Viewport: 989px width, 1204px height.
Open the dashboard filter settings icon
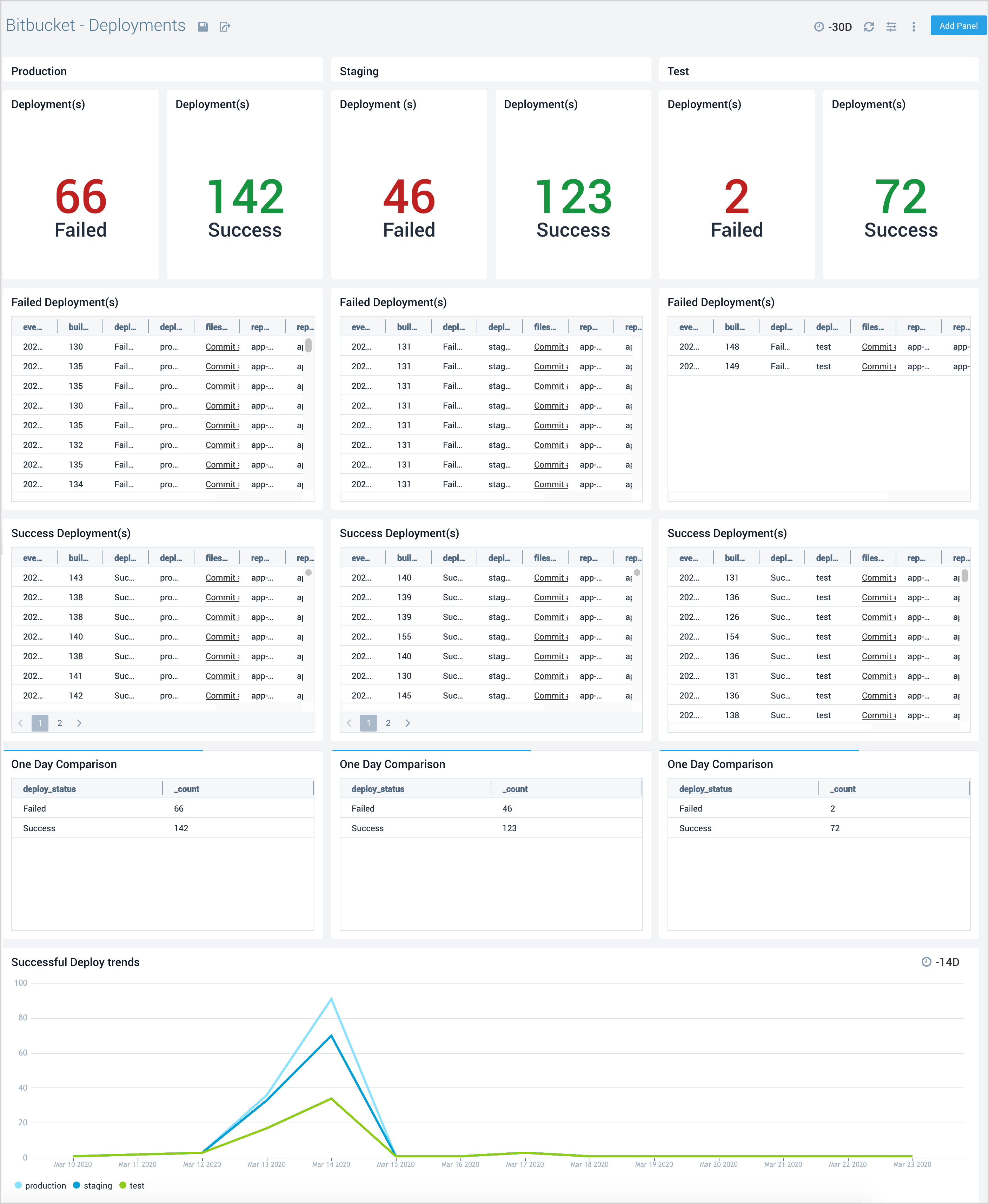point(891,26)
